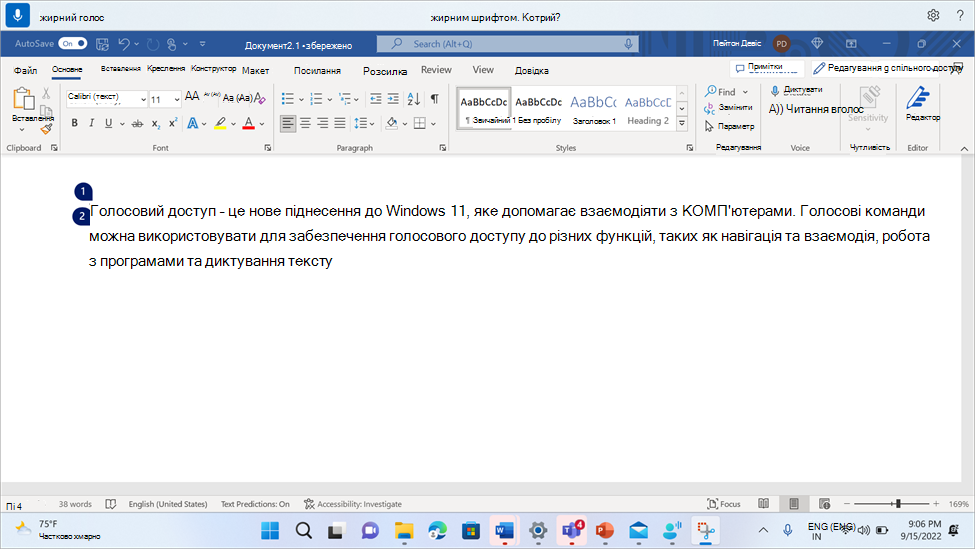This screenshot has width=975, height=549.
Task: Open File Explorer from taskbar
Action: [x=404, y=531]
